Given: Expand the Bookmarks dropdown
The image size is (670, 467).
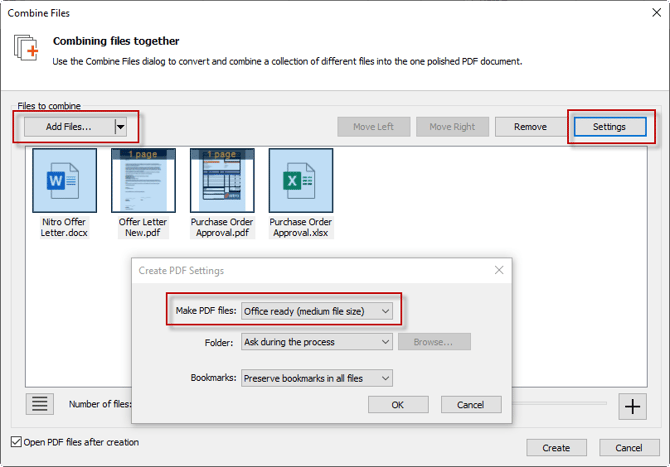Looking at the screenshot, I should click(x=317, y=378).
